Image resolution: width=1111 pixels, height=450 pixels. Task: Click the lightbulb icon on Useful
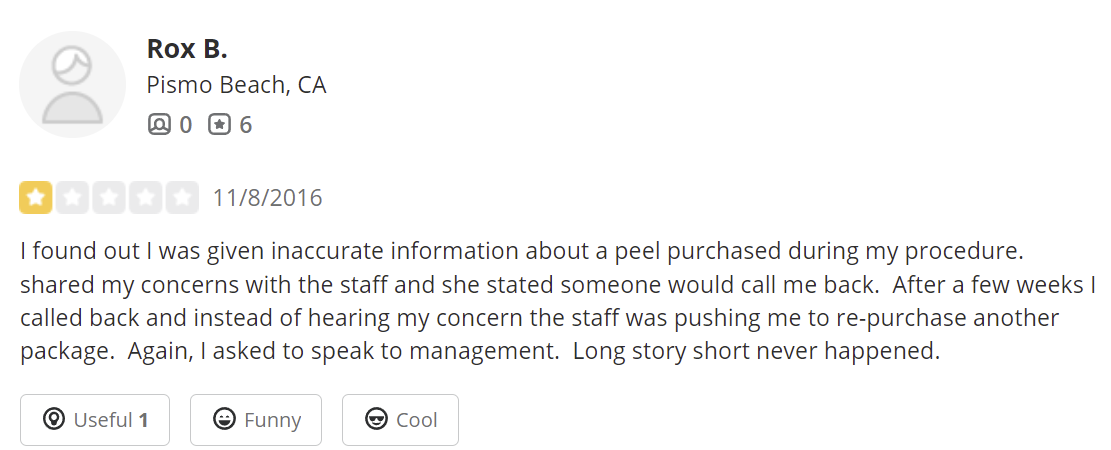pyautogui.click(x=54, y=420)
